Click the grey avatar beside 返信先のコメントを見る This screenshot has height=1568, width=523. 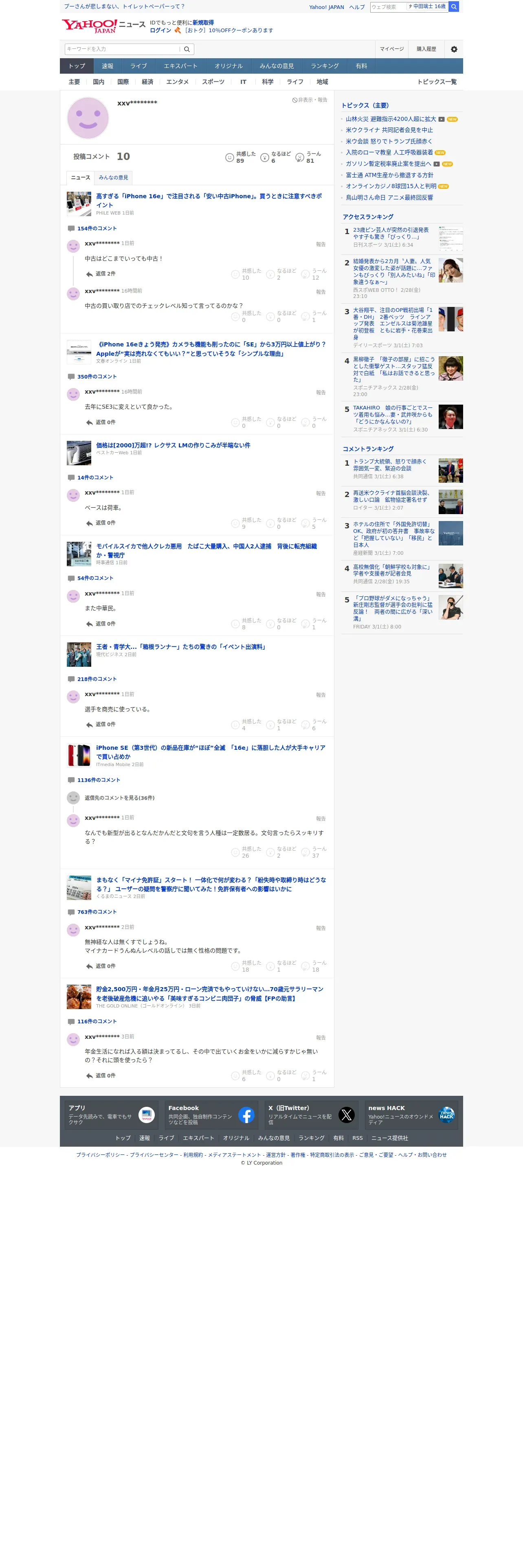73,797
